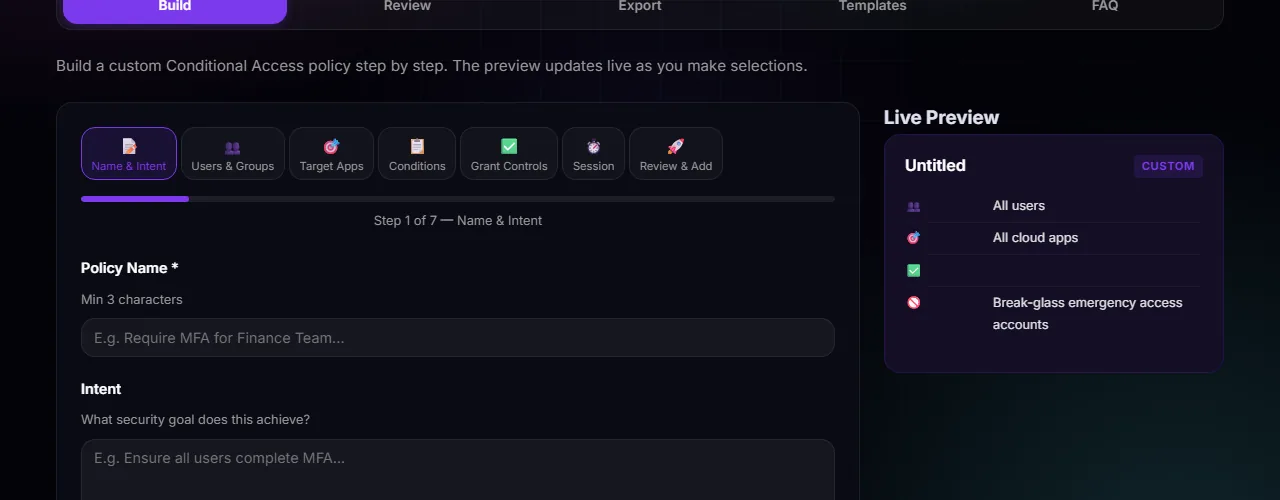Click the green checkmark icon in Live Preview
Viewport: 1280px width, 500px height.
[x=913, y=270]
